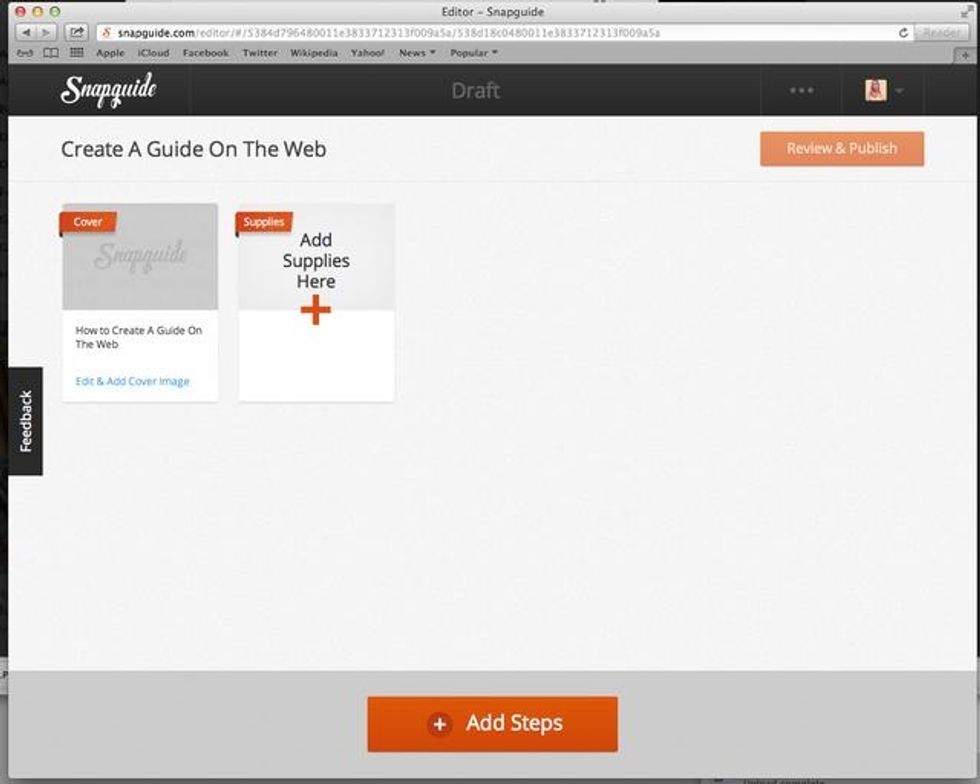The height and width of the screenshot is (784, 980).
Task: Click the plus circle inside Add Steps
Action: pyautogui.click(x=439, y=724)
